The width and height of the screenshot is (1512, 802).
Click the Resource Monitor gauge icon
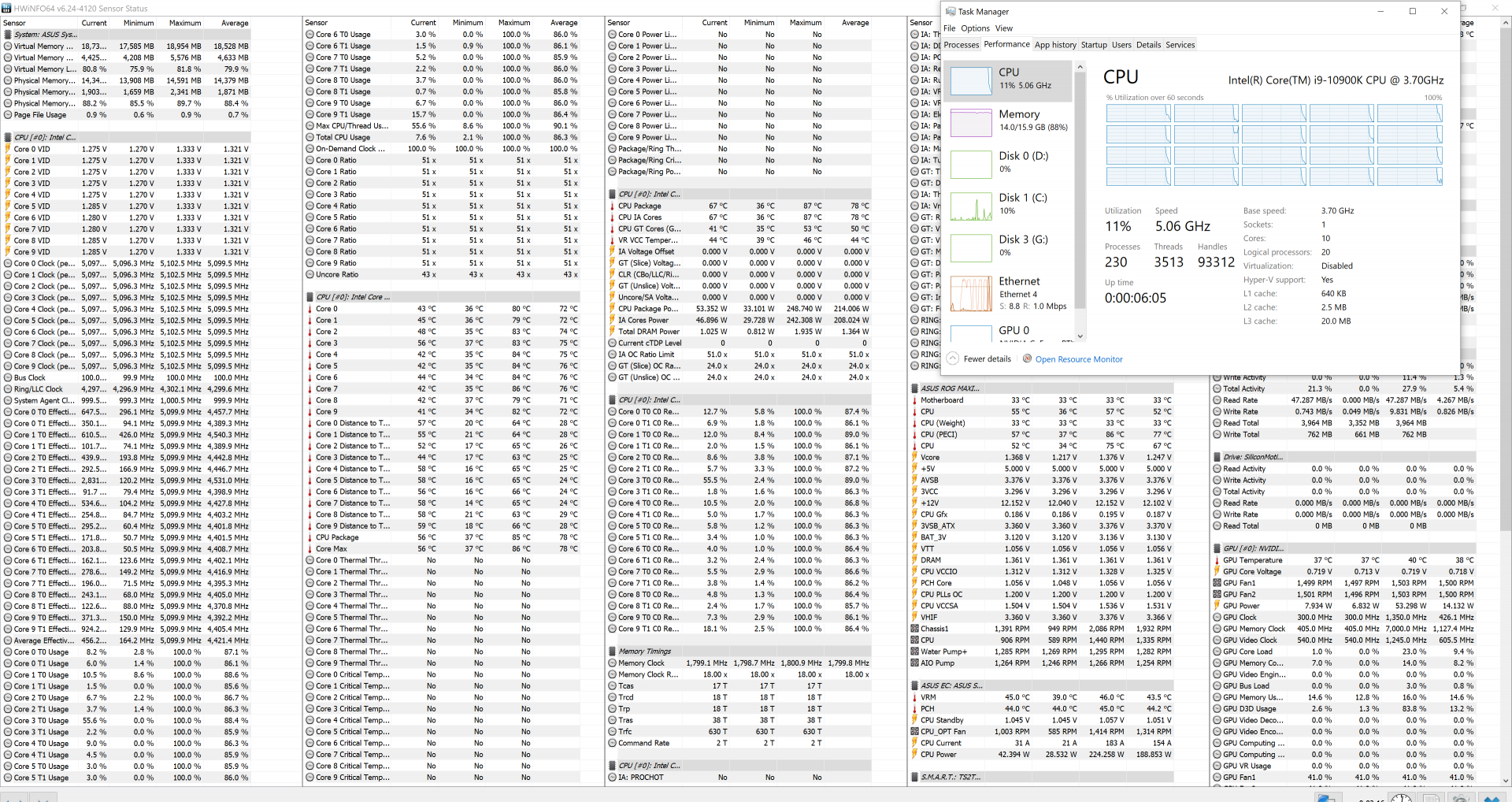(1027, 358)
